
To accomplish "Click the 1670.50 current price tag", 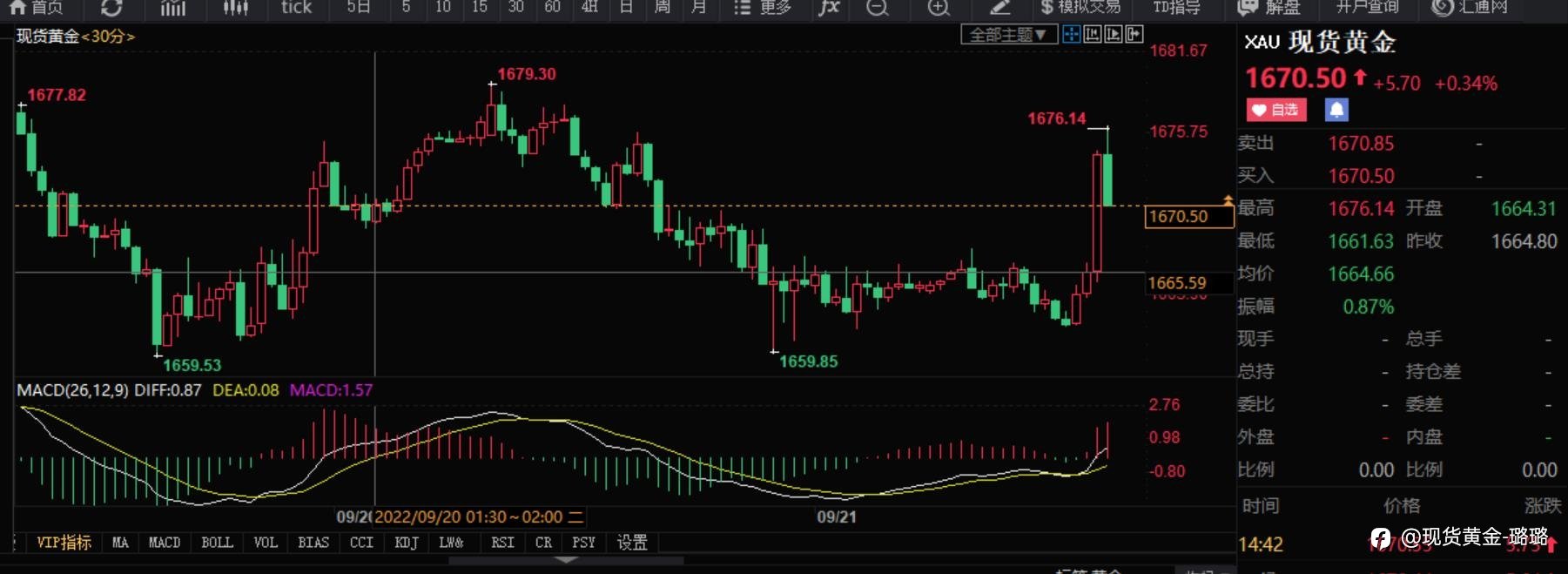I will [x=1188, y=216].
